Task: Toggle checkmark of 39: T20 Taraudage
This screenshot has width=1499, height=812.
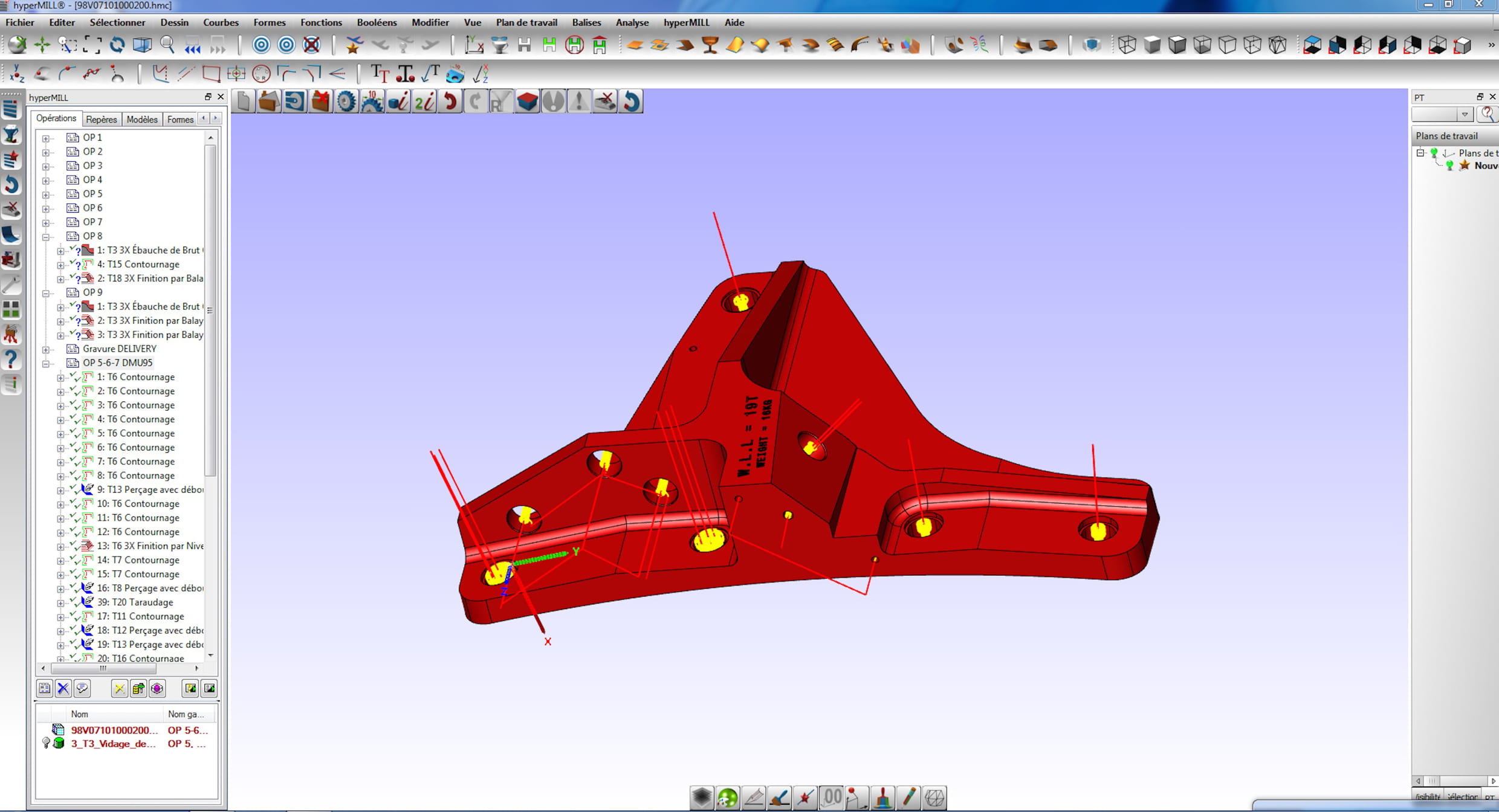Action: [75, 602]
